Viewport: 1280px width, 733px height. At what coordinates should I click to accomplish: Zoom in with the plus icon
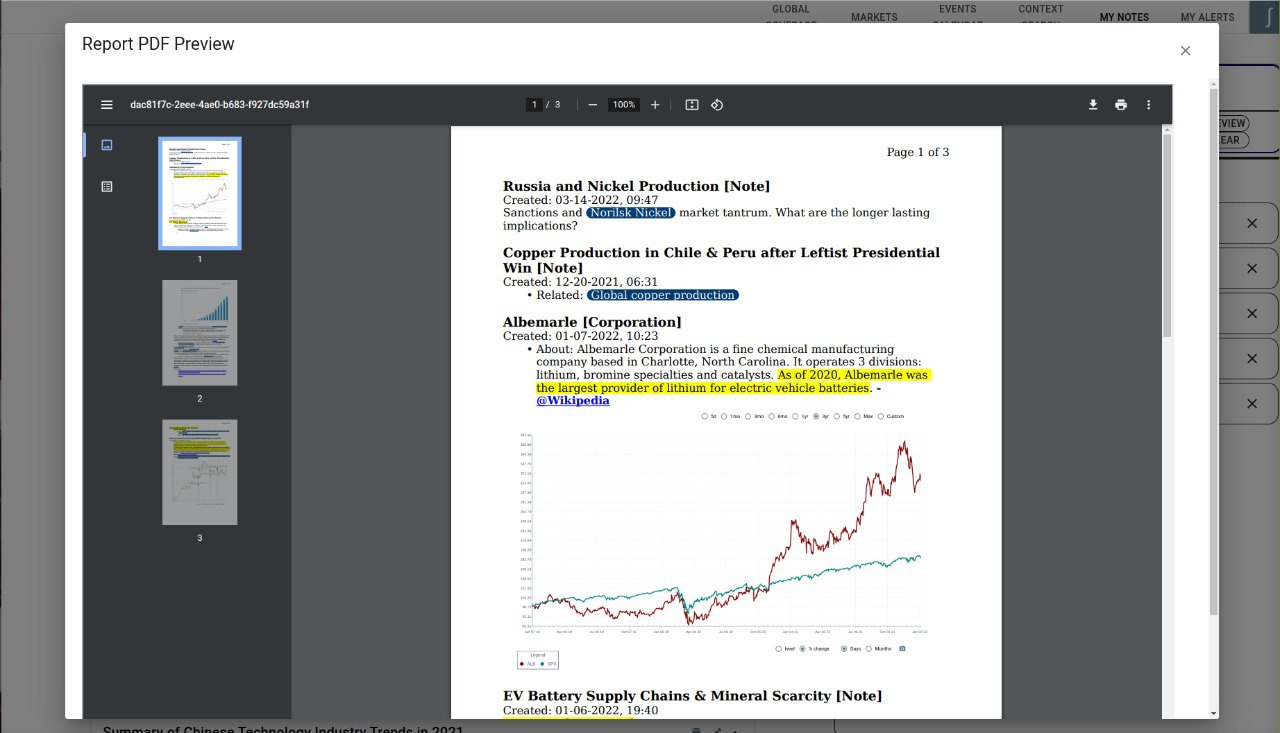655,105
